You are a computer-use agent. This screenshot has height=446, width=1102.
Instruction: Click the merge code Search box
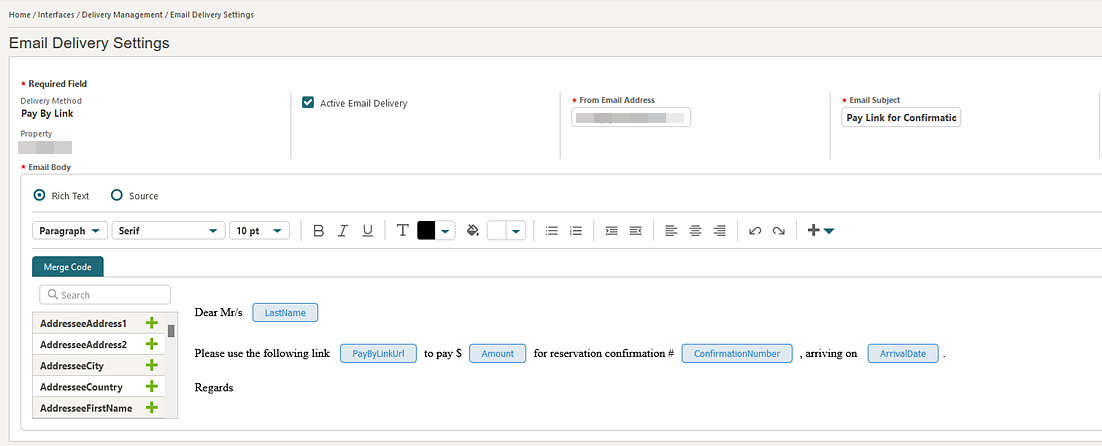tap(105, 295)
